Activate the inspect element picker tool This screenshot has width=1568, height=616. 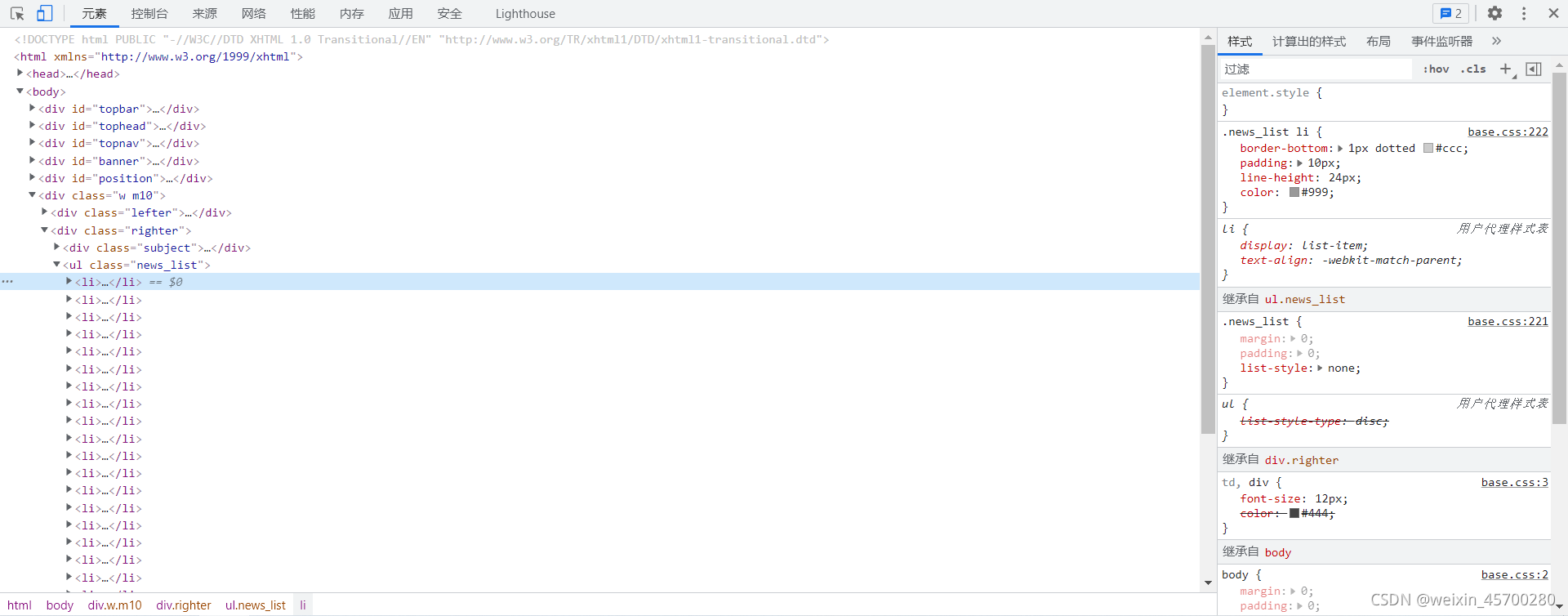point(17,14)
